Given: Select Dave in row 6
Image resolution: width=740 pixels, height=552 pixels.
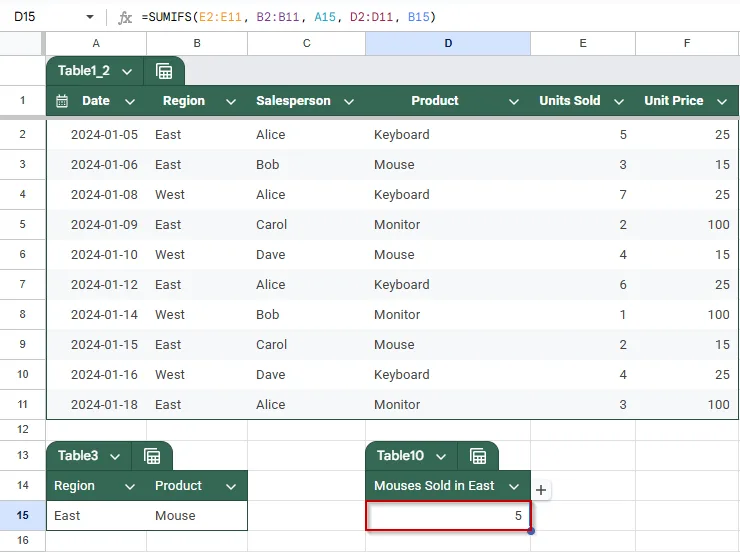Looking at the screenshot, I should point(307,255).
